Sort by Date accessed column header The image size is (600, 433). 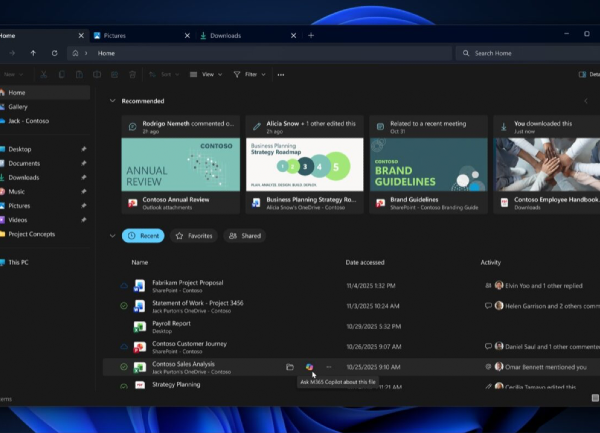pyautogui.click(x=365, y=262)
